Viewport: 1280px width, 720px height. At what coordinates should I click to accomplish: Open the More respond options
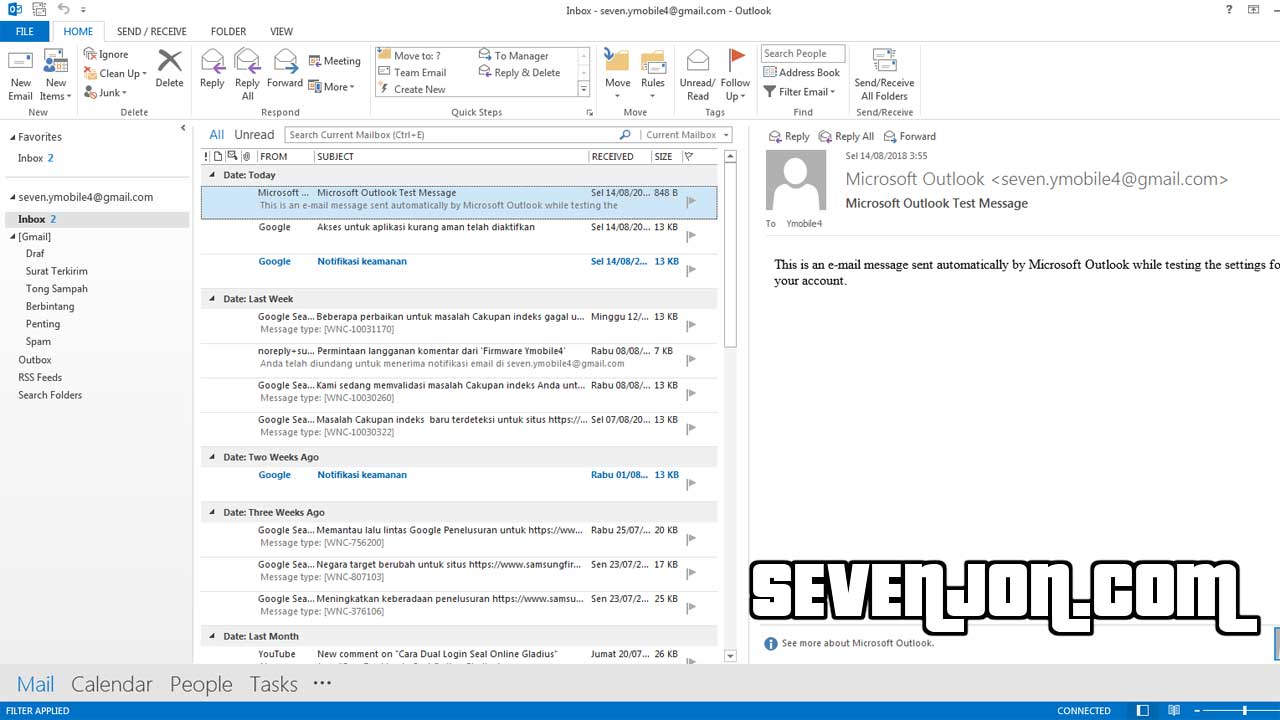(x=332, y=87)
